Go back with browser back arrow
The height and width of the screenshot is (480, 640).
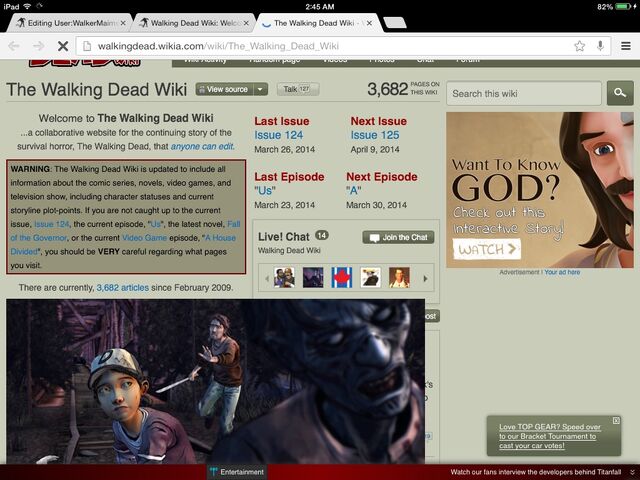(x=13, y=46)
